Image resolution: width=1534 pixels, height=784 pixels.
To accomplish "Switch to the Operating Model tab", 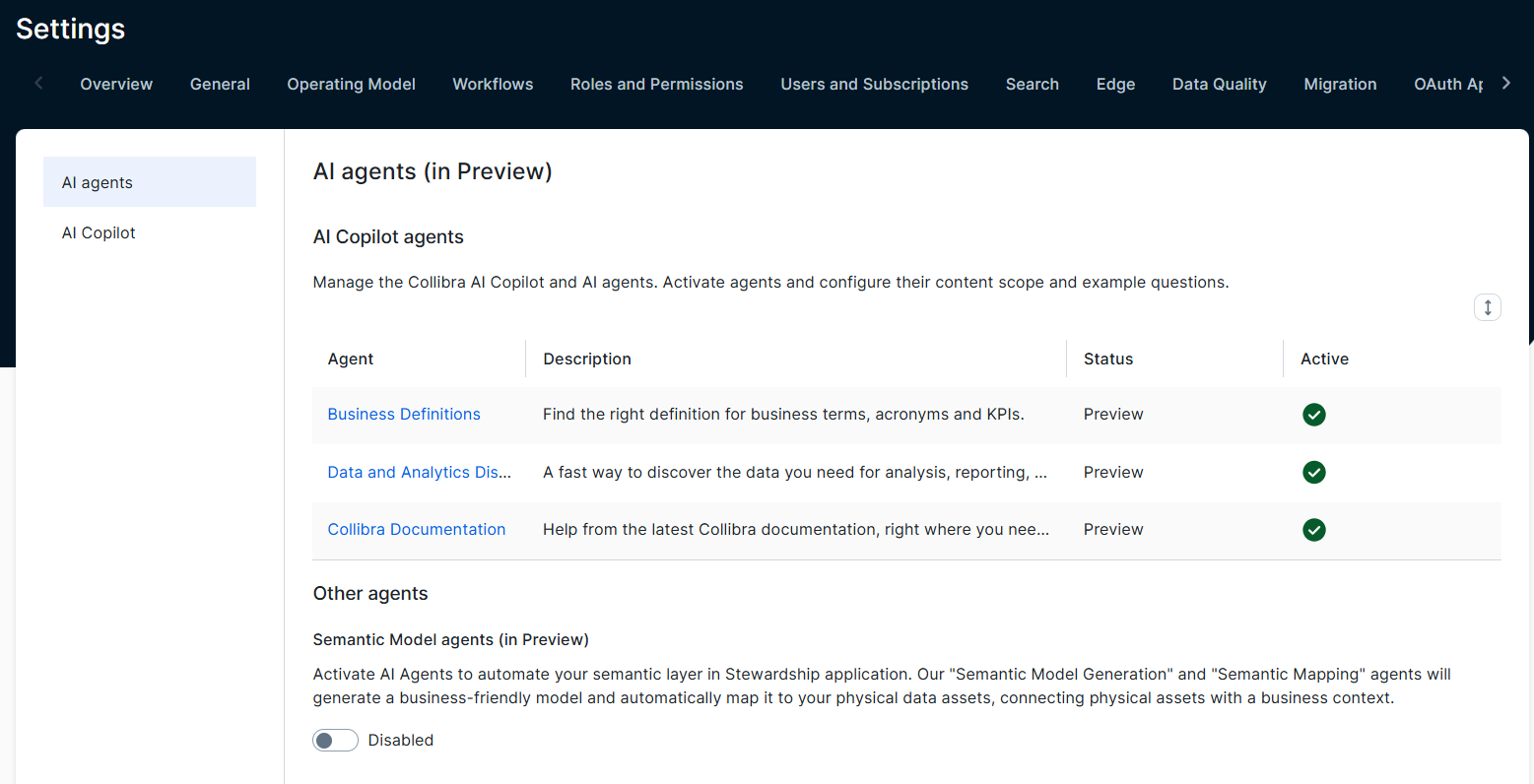I will (x=351, y=85).
